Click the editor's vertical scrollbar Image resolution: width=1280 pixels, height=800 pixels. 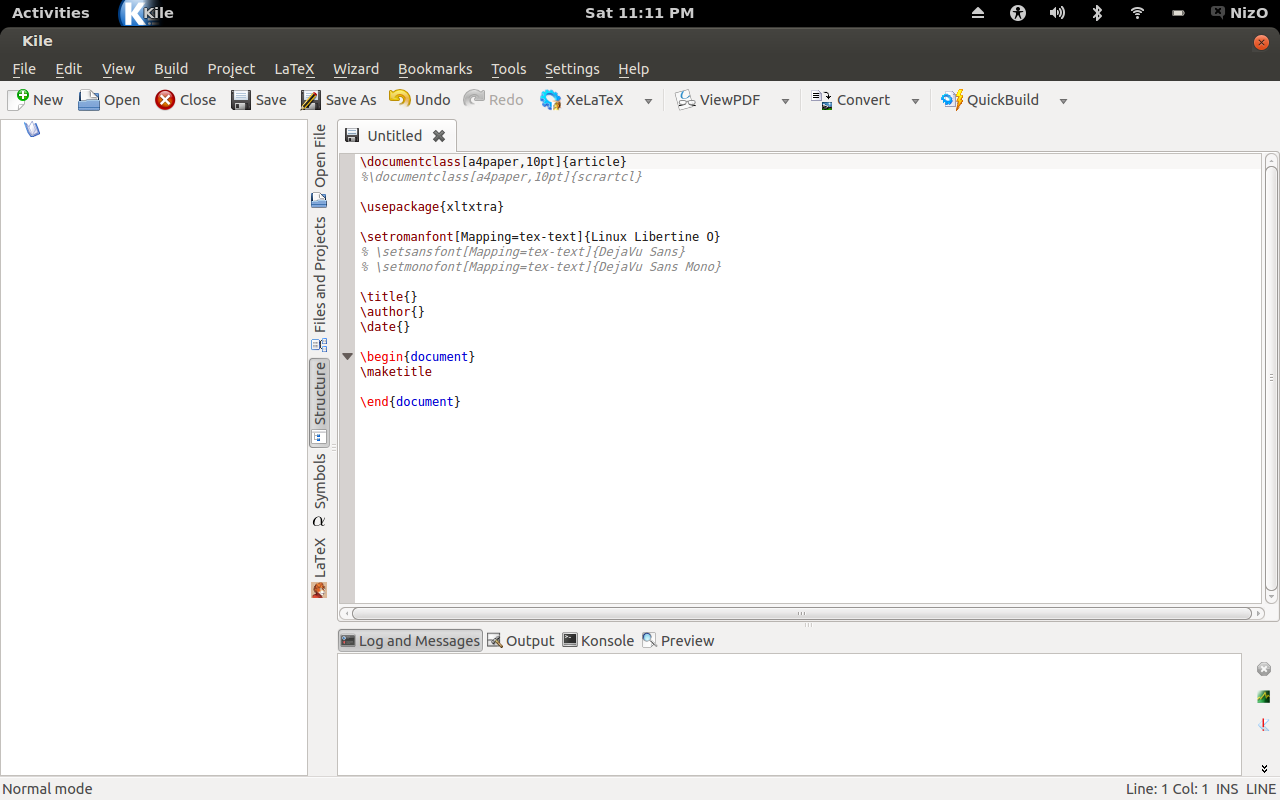click(x=1272, y=378)
